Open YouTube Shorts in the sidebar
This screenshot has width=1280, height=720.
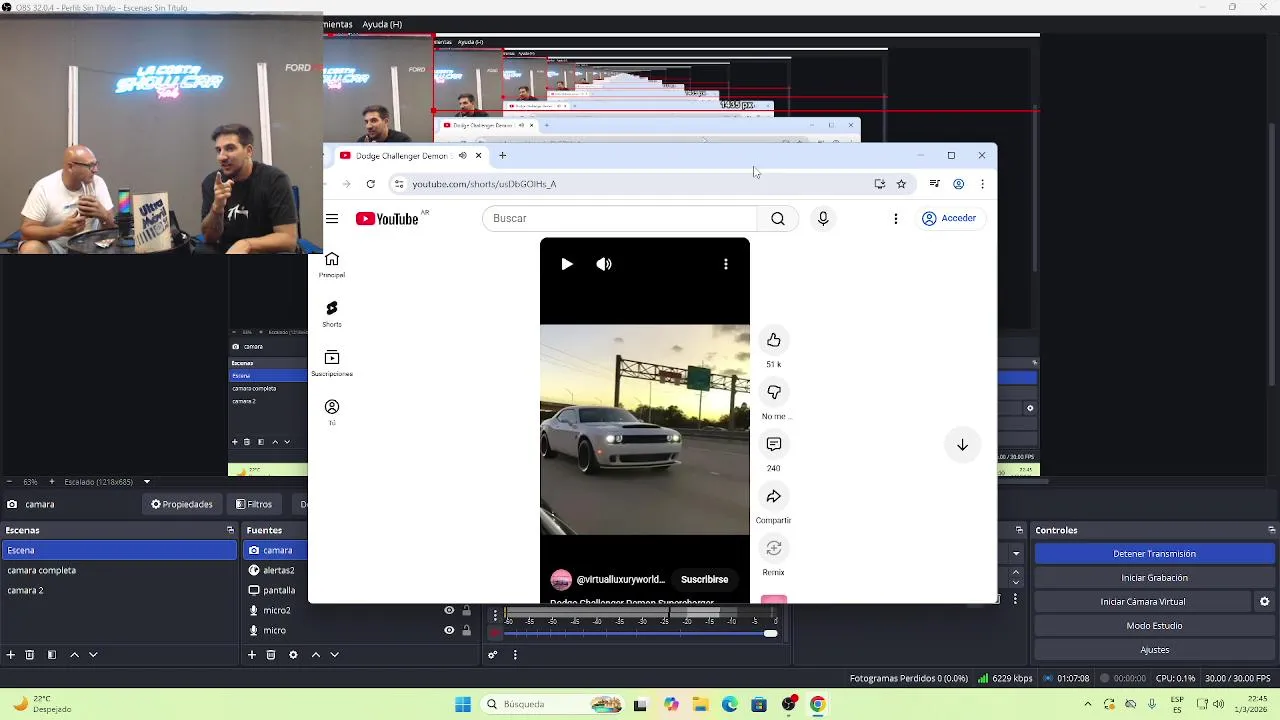[332, 313]
